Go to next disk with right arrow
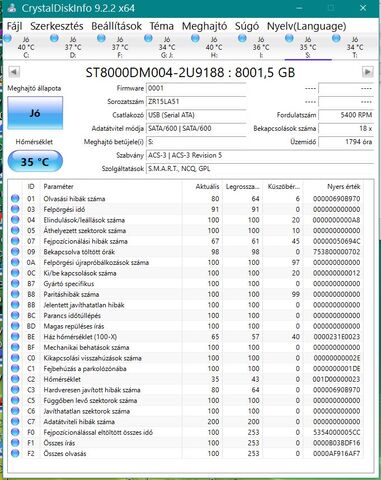The width and height of the screenshot is (381, 480). (367, 72)
